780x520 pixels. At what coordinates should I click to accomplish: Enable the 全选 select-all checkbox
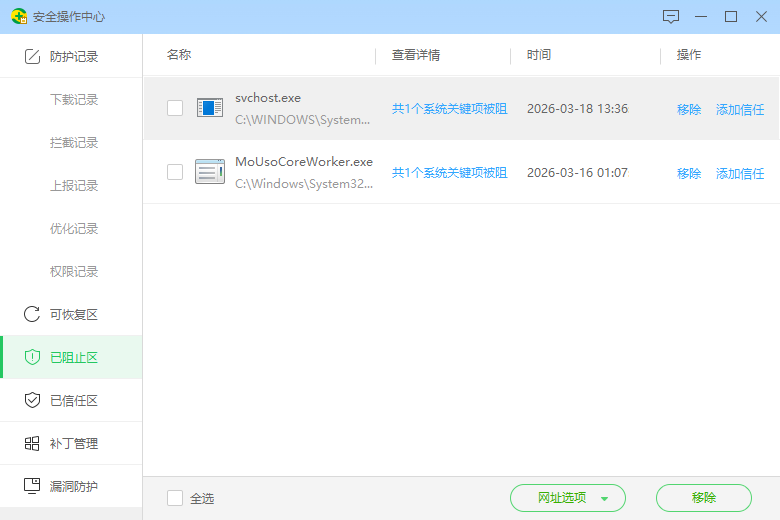click(x=175, y=498)
